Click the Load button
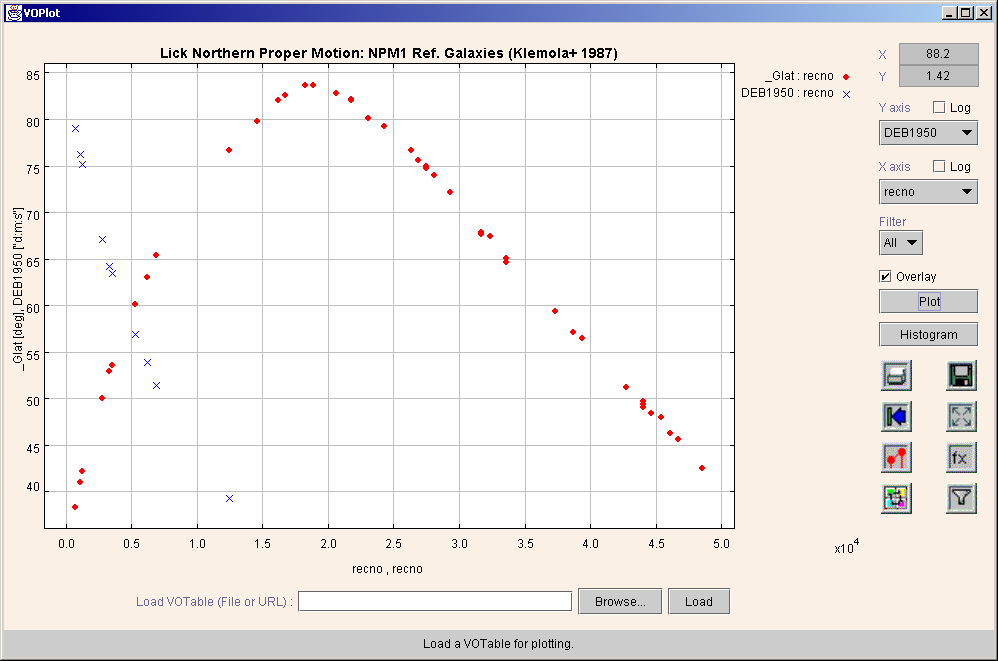This screenshot has height=661, width=998. point(699,601)
